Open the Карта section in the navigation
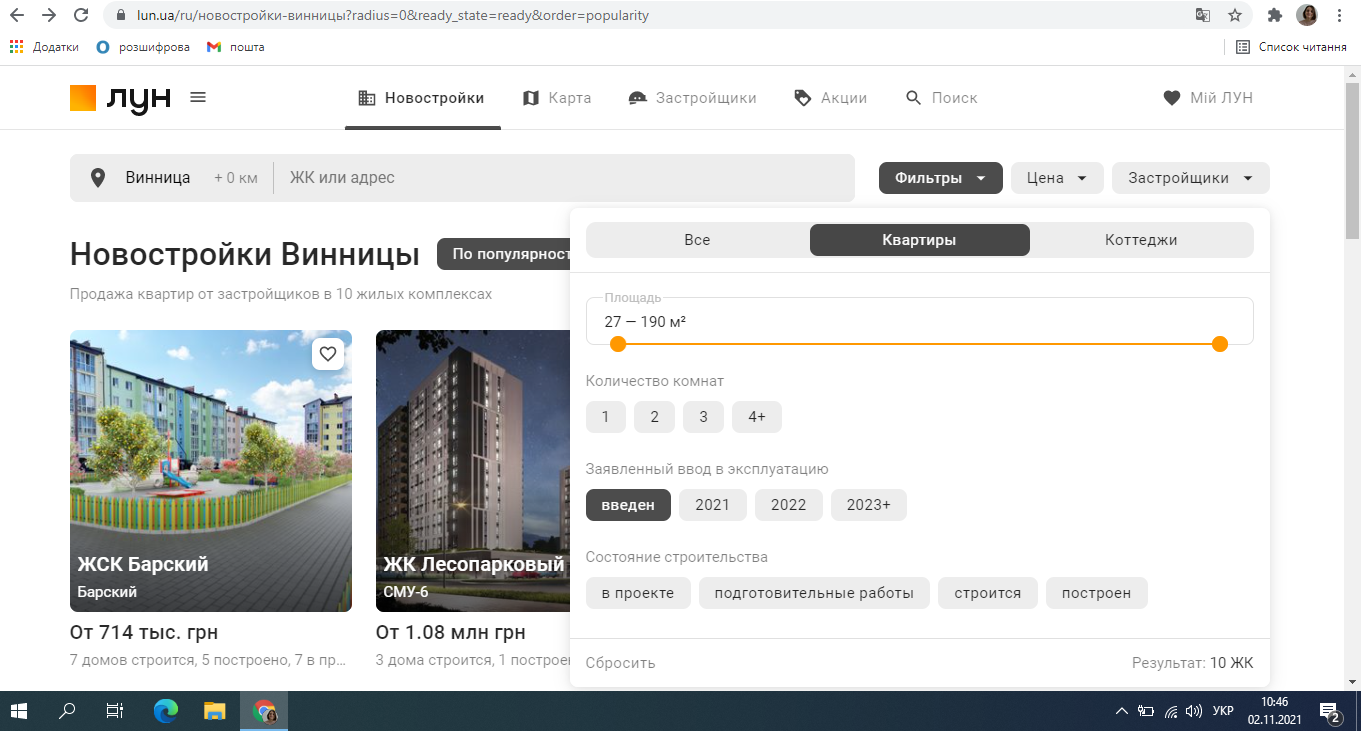 pos(557,97)
